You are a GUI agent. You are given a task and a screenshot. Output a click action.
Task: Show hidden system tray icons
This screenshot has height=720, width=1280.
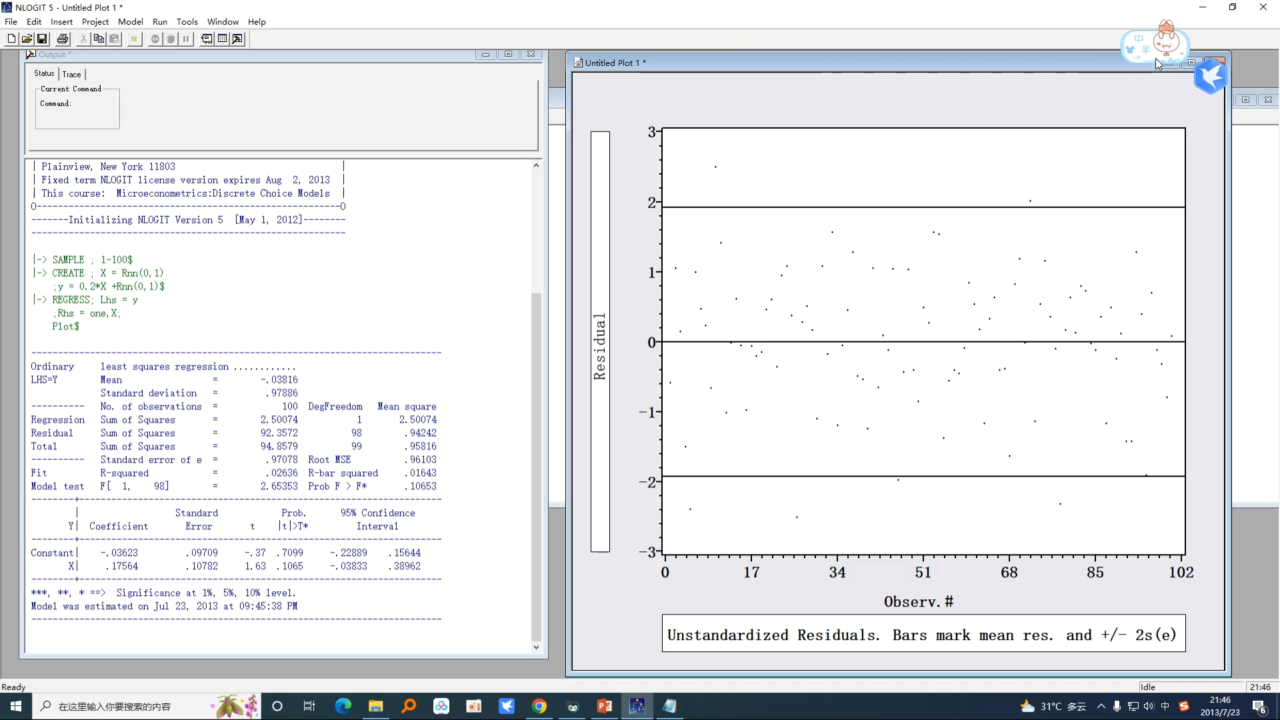click(1101, 706)
